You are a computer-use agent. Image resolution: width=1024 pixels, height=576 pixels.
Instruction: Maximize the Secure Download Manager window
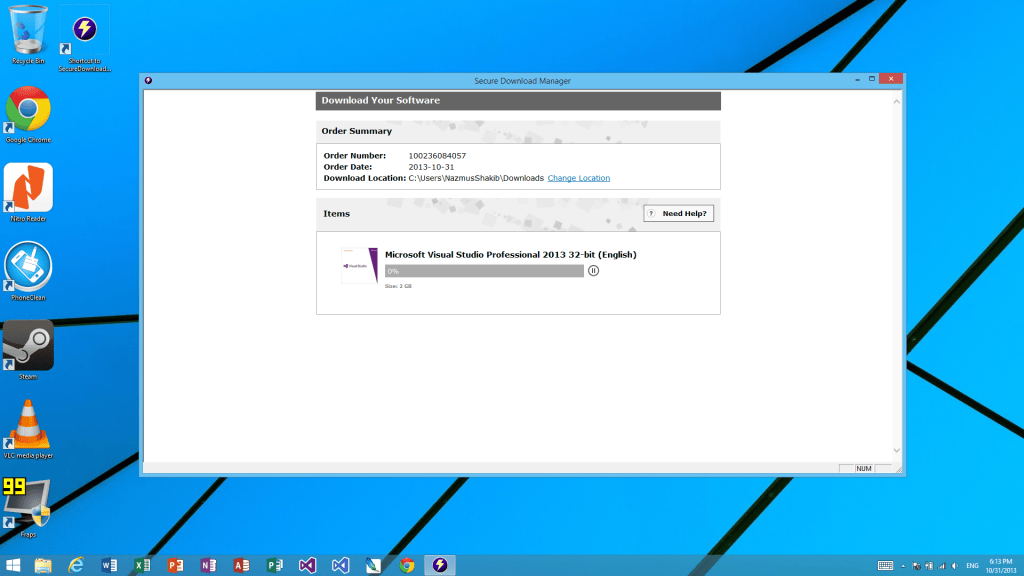872,79
